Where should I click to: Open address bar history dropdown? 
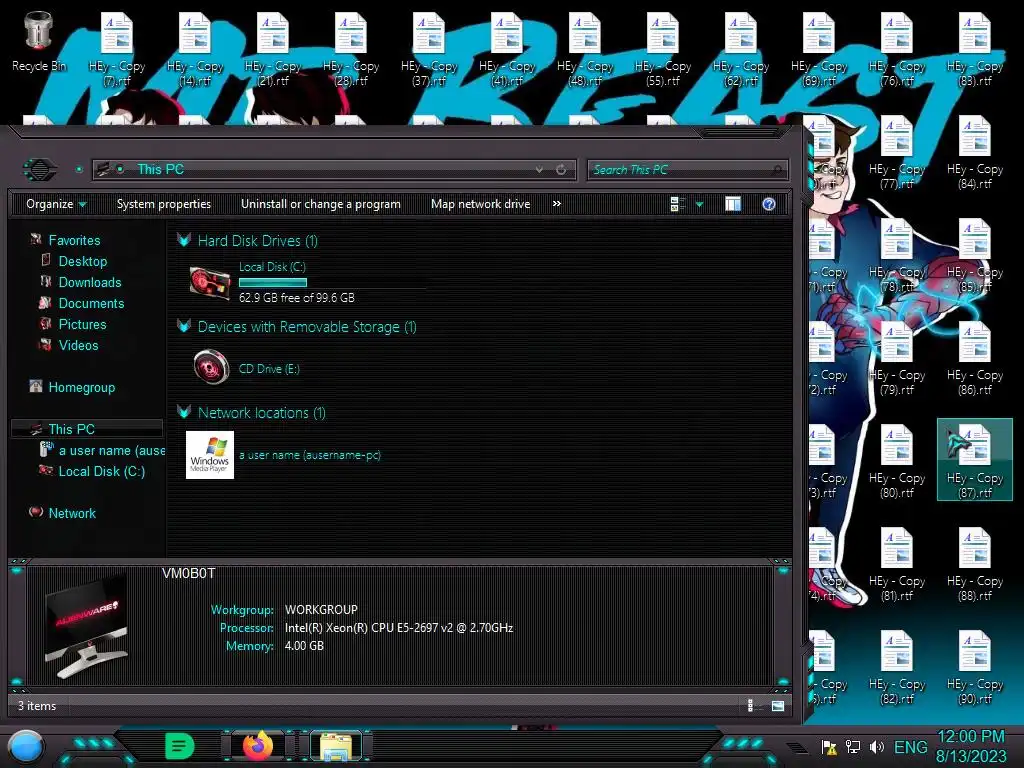point(539,169)
